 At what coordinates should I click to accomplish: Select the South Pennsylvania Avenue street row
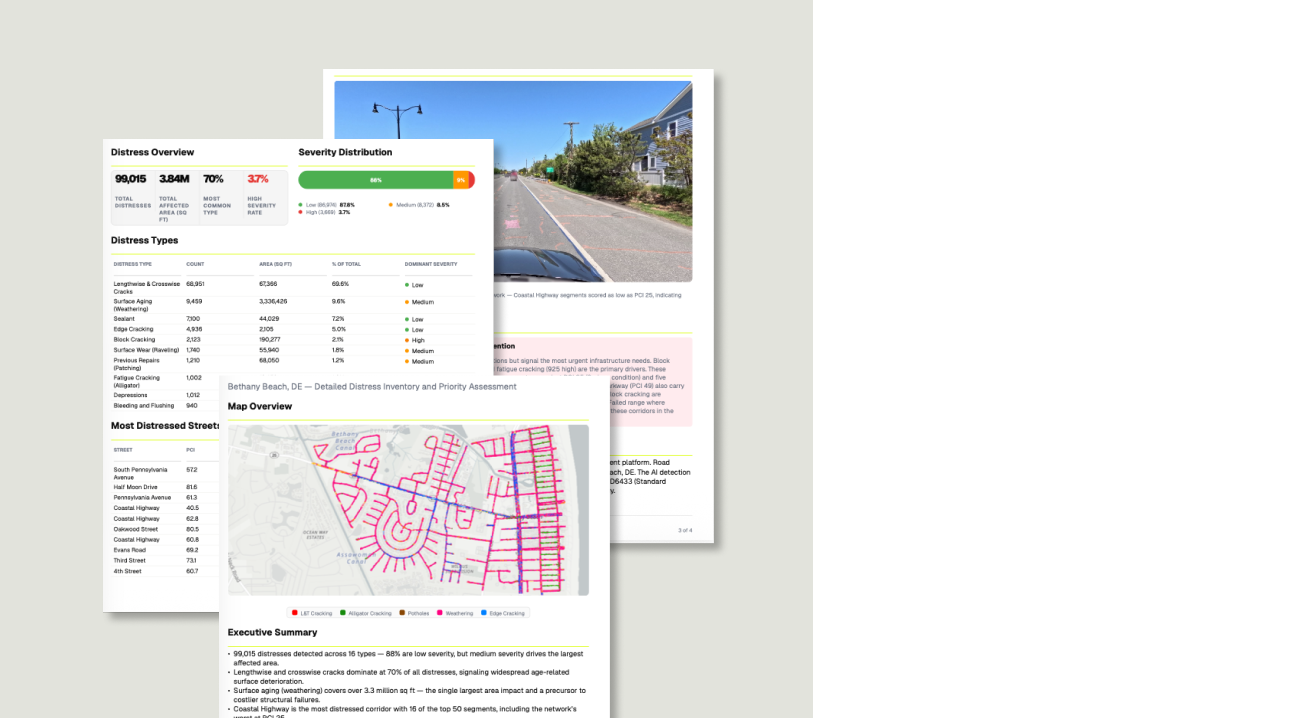pyautogui.click(x=165, y=473)
